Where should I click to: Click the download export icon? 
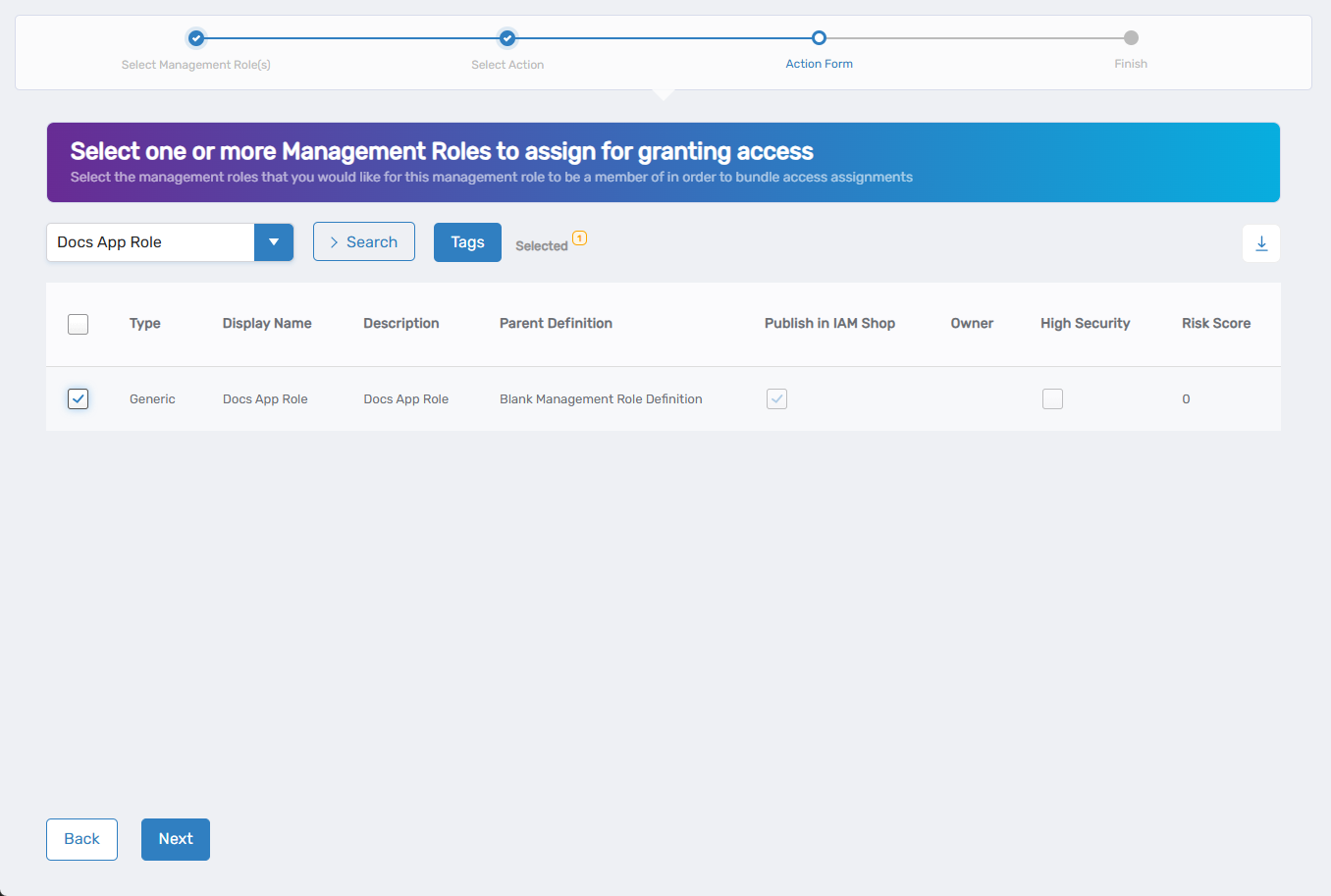tap(1260, 242)
